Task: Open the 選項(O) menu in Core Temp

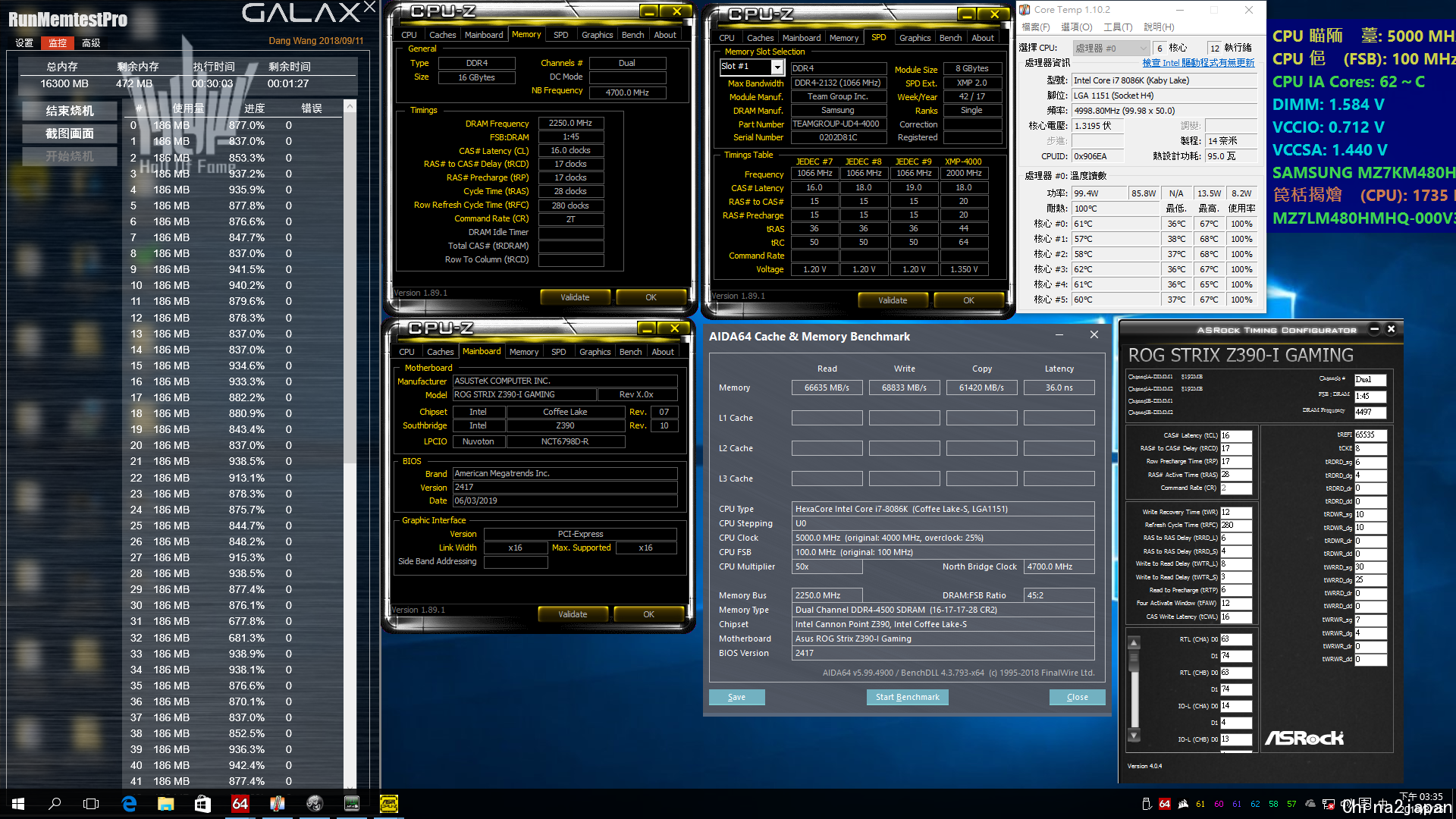Action: [1077, 27]
